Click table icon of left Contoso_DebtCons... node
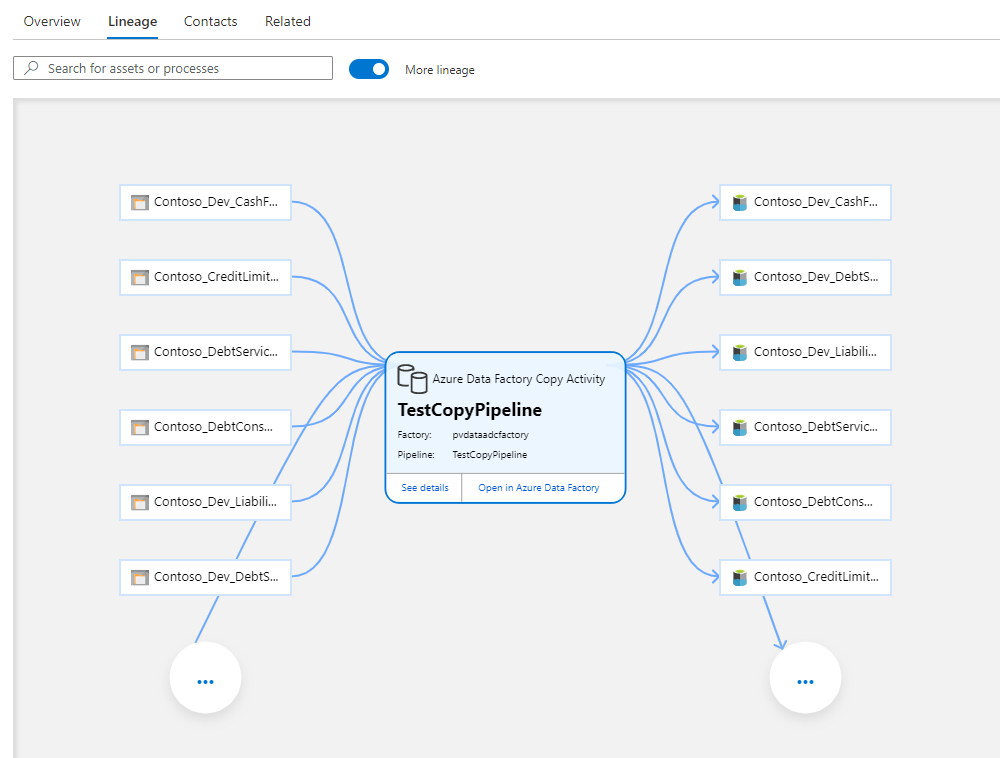Viewport: 1000px width, 758px height. [x=140, y=427]
